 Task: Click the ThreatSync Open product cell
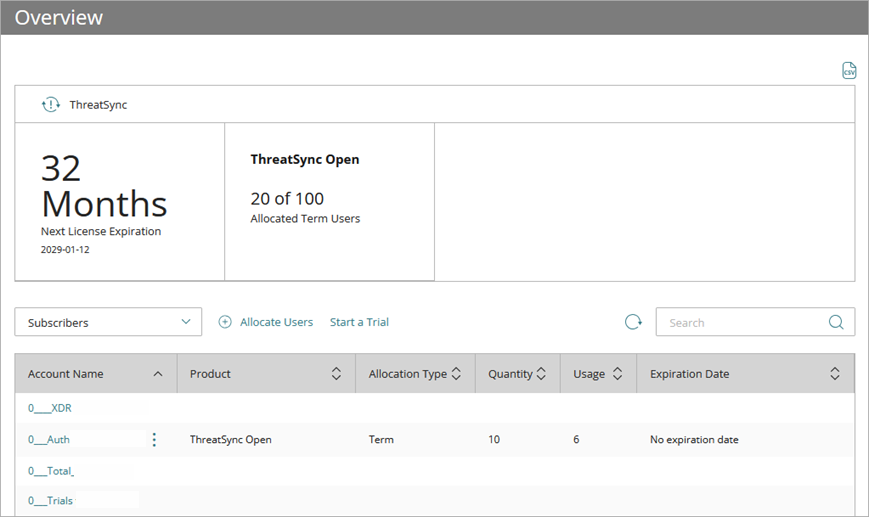click(x=231, y=439)
